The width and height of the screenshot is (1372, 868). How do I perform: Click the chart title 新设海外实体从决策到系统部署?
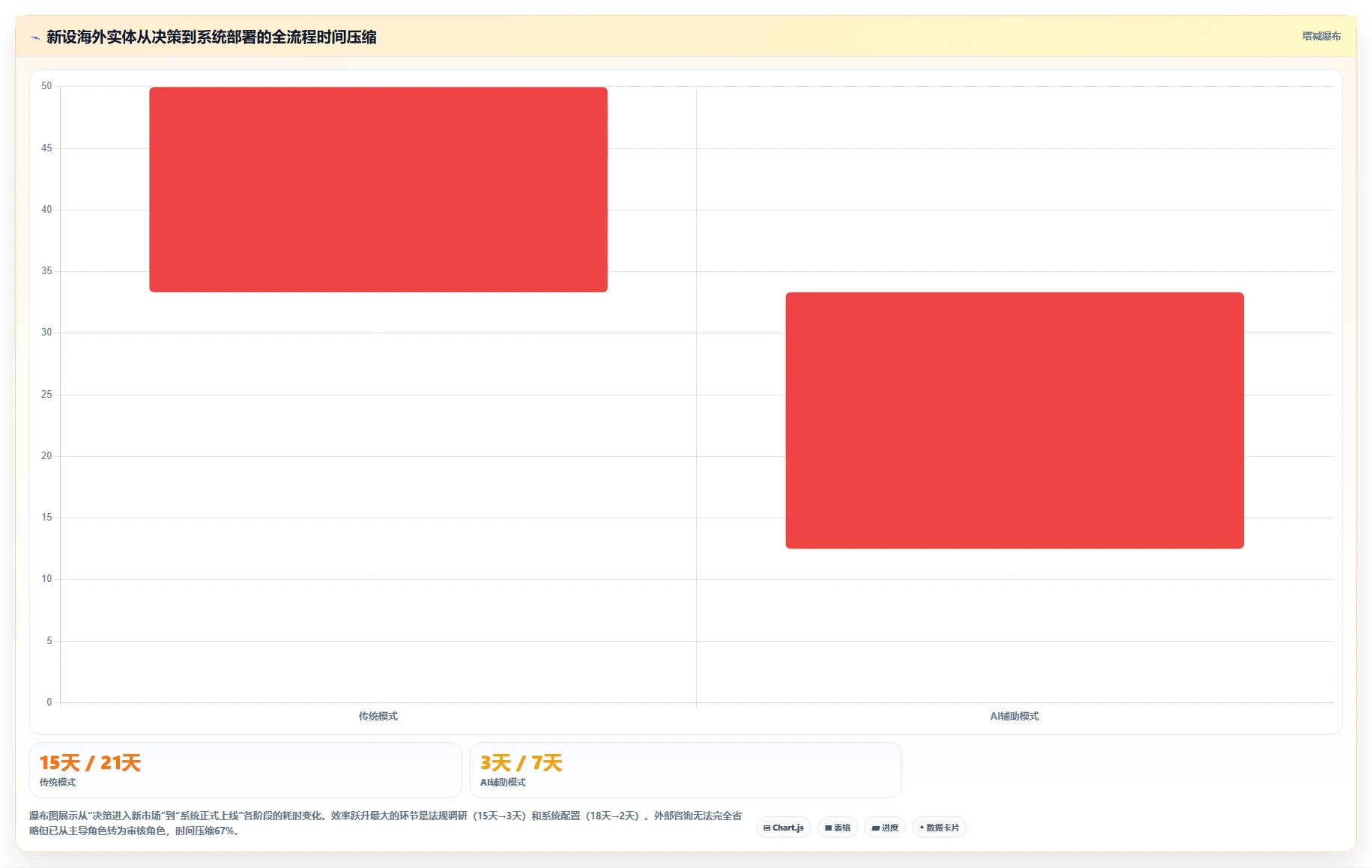point(211,37)
